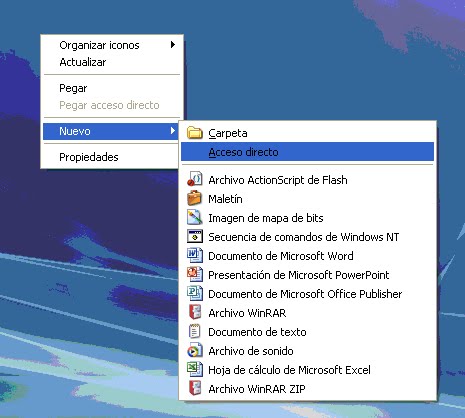Expand the Organizar iconos submenu arrow
This screenshot has width=465, height=418.
click(173, 45)
